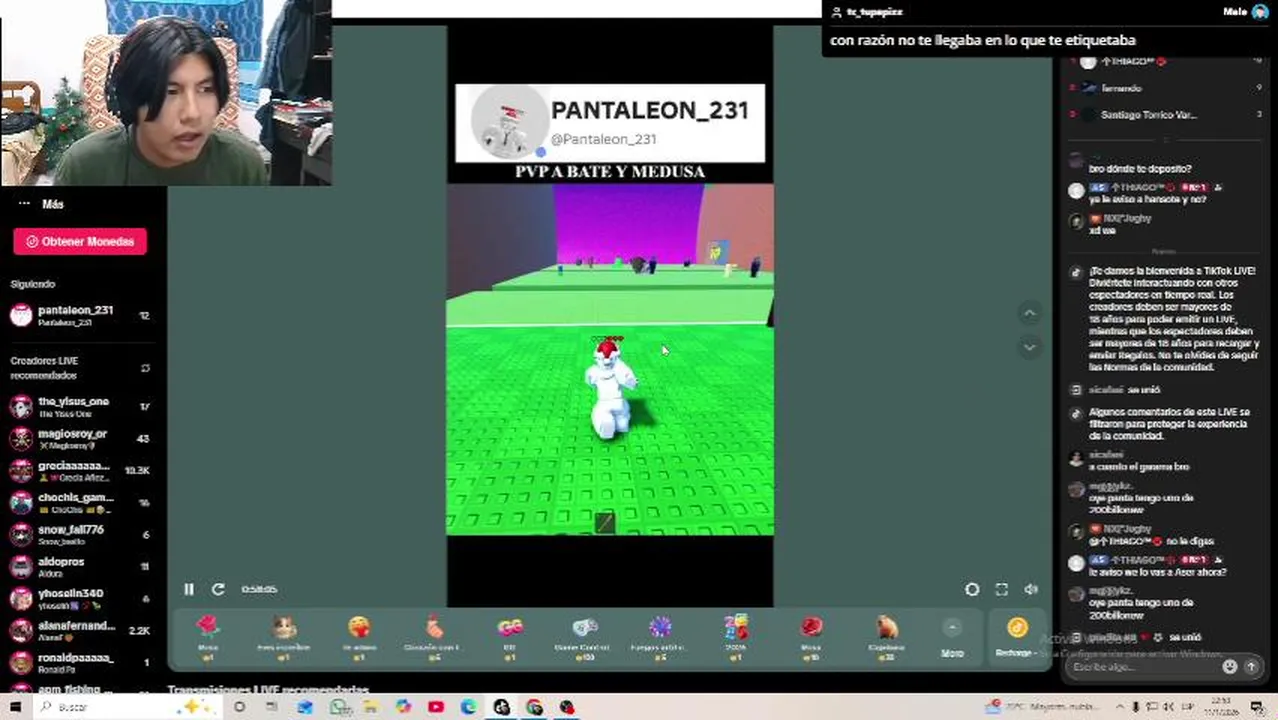Viewport: 1278px width, 720px height.
Task: Send the GG gift
Action: tap(510, 637)
